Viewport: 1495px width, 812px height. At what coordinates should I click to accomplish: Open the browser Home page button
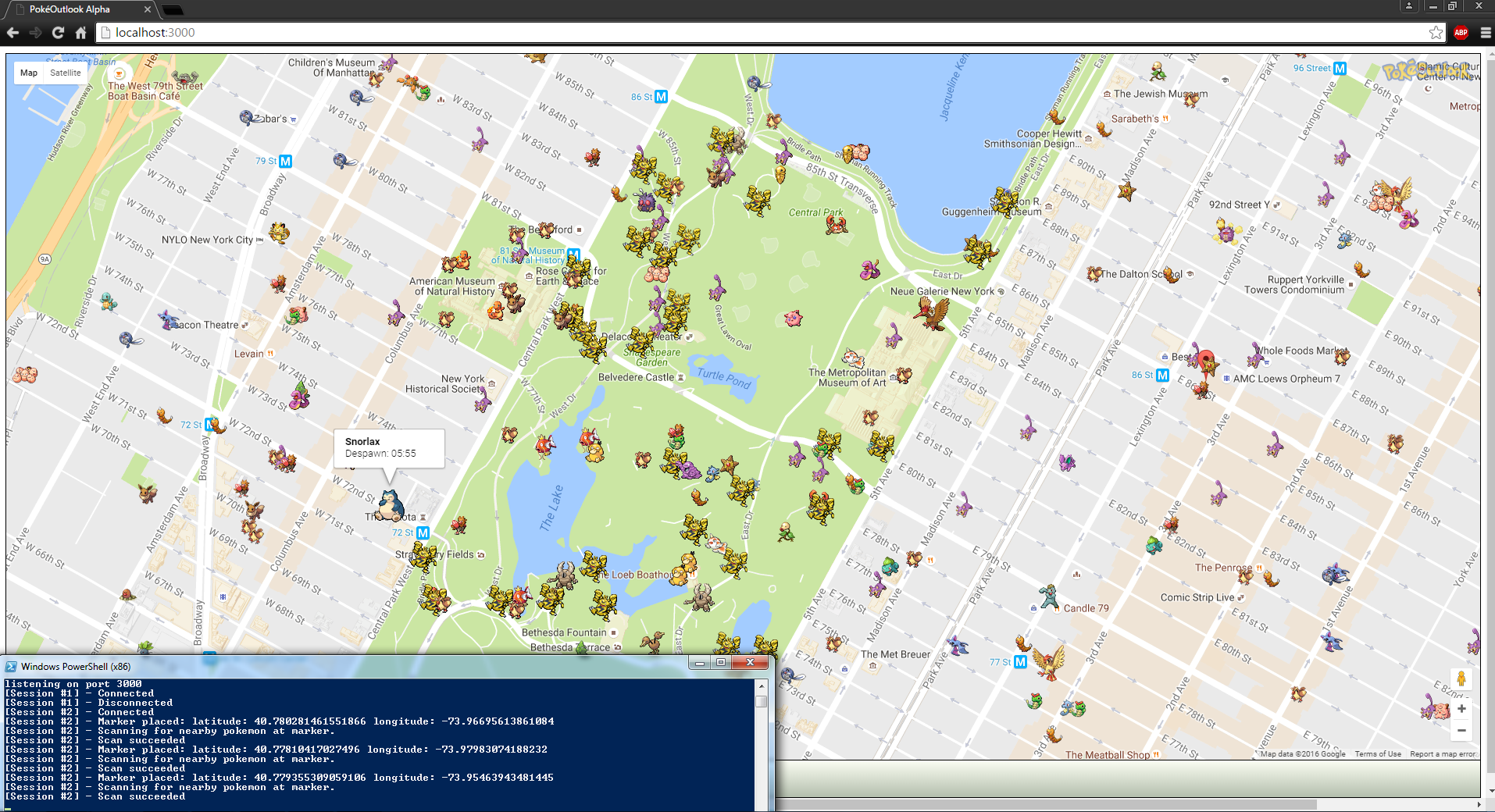pos(80,32)
